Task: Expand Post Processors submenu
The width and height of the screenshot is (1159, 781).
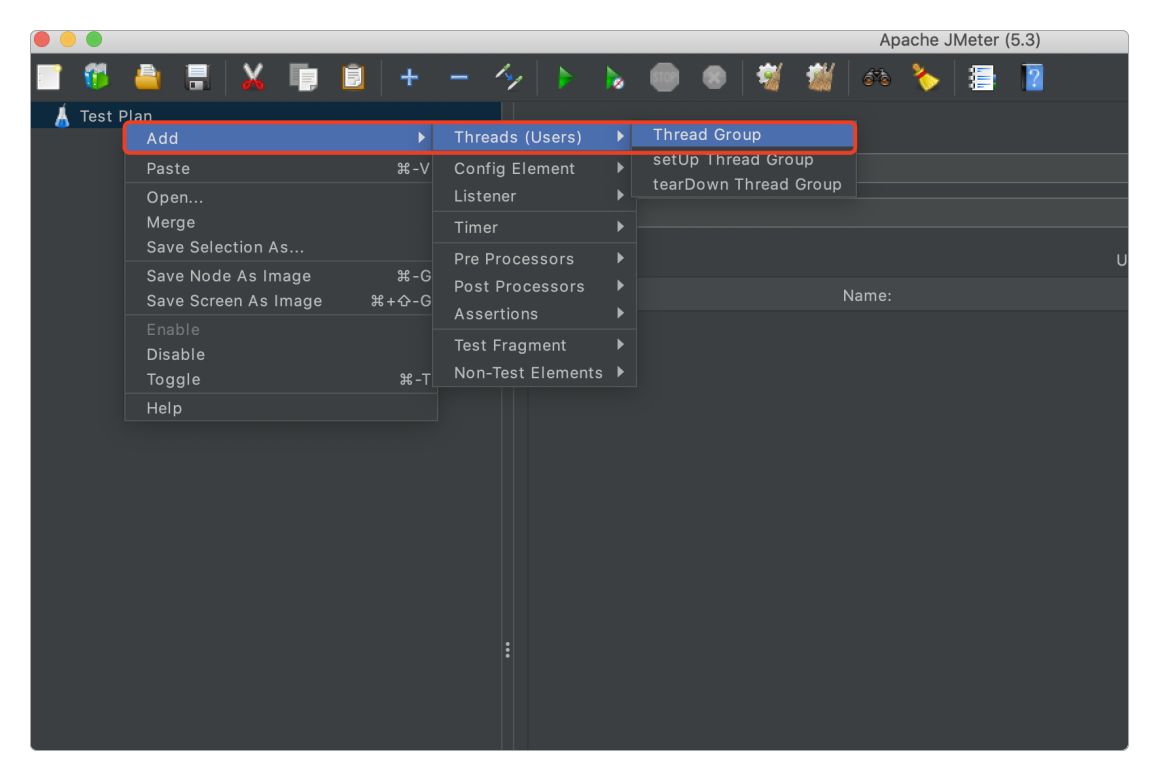Action: point(534,287)
